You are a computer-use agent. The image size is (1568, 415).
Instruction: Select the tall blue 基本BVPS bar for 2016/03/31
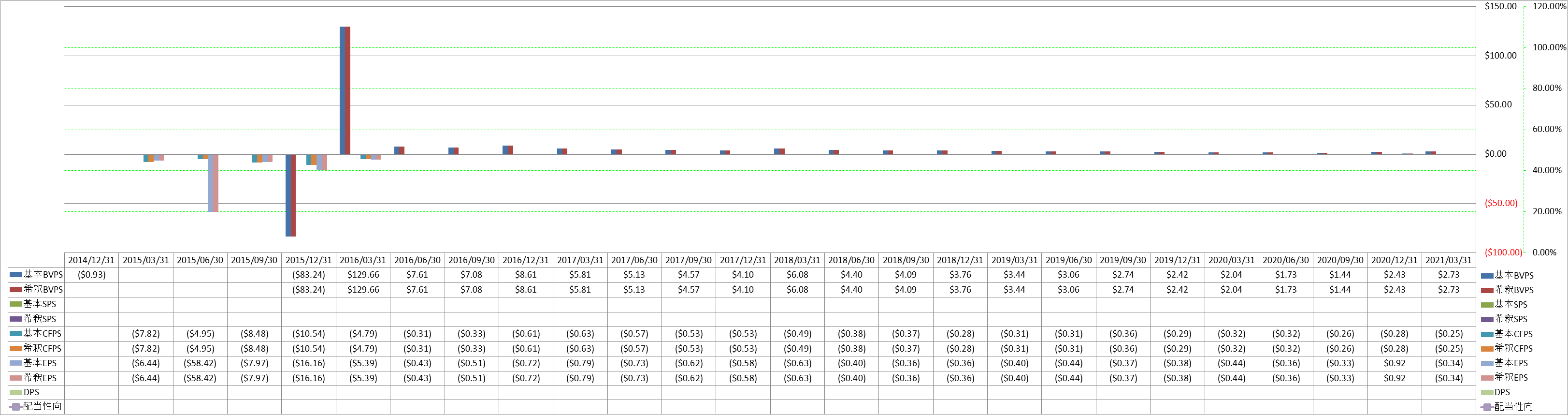[343, 91]
